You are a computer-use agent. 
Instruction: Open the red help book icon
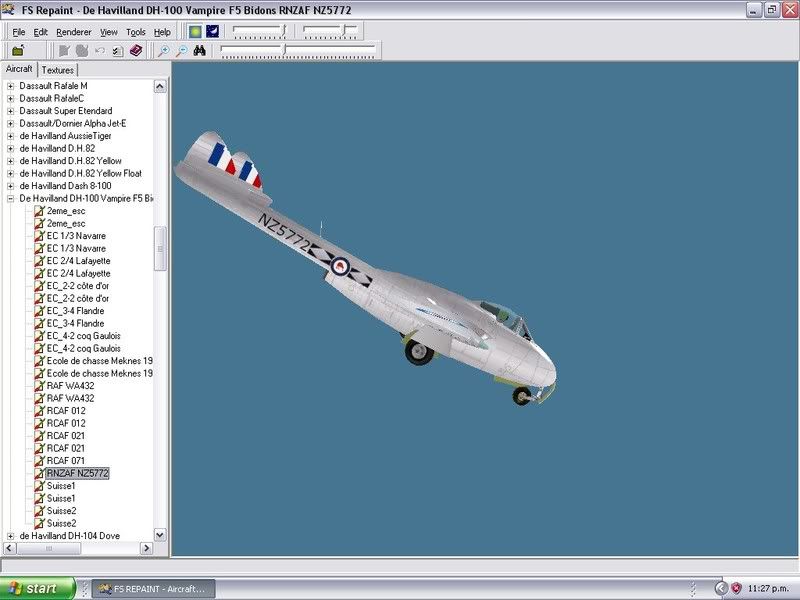point(135,50)
